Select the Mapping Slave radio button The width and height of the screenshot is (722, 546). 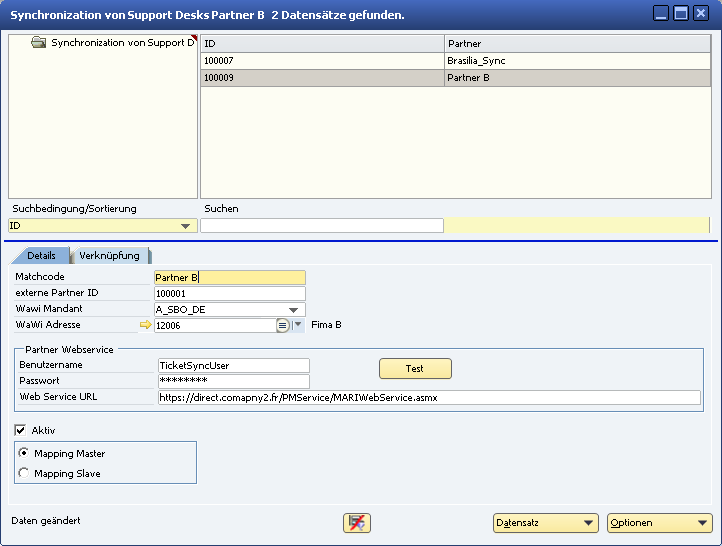(x=24, y=473)
